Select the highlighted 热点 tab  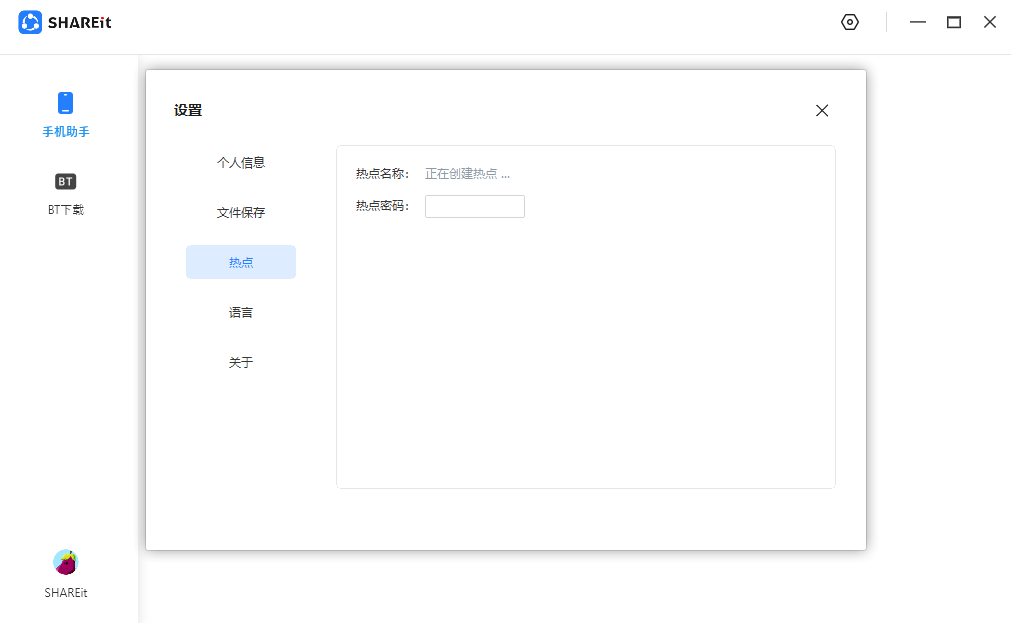(x=241, y=261)
